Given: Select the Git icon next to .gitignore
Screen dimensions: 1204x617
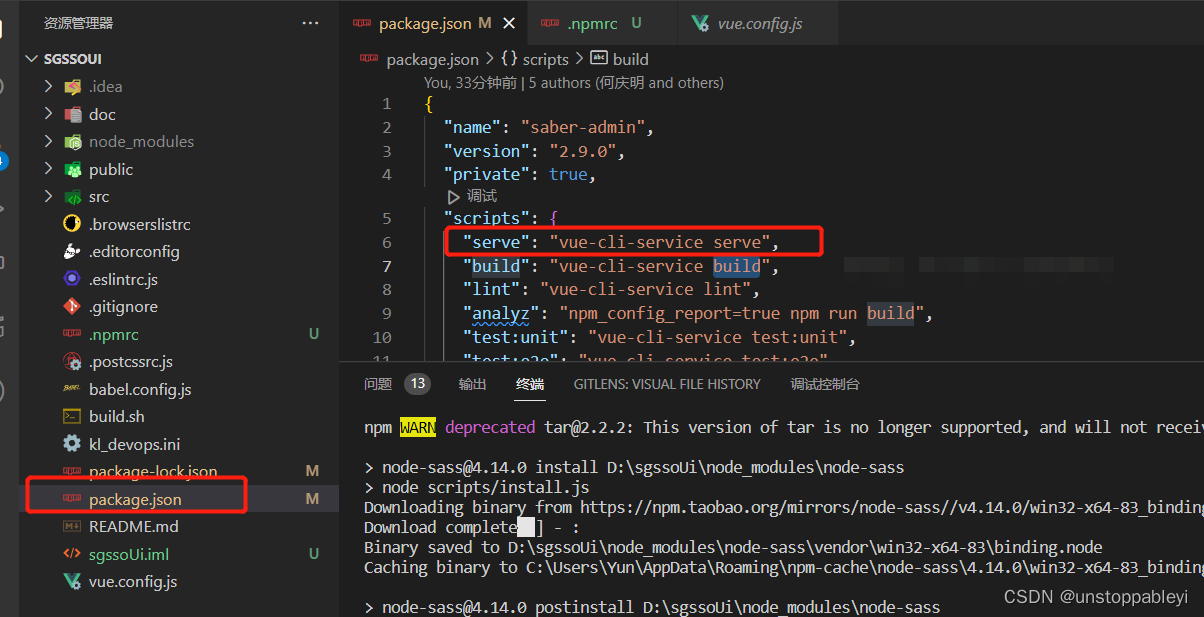Looking at the screenshot, I should [x=73, y=306].
